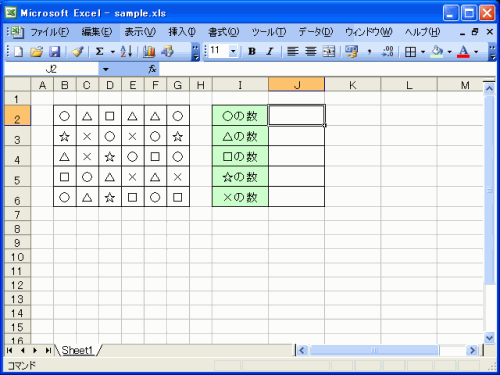Select row 2 header

[x=17, y=116]
